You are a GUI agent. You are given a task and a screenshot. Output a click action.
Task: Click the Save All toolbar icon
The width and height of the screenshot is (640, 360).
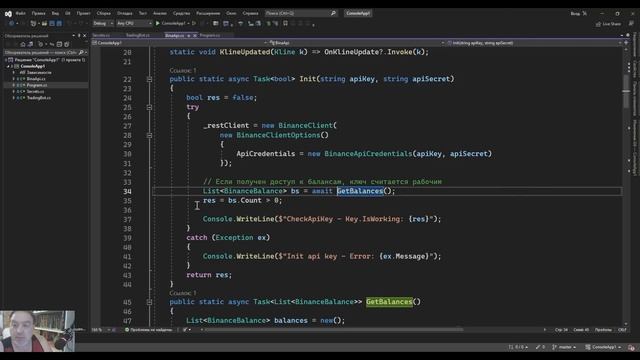(59, 24)
